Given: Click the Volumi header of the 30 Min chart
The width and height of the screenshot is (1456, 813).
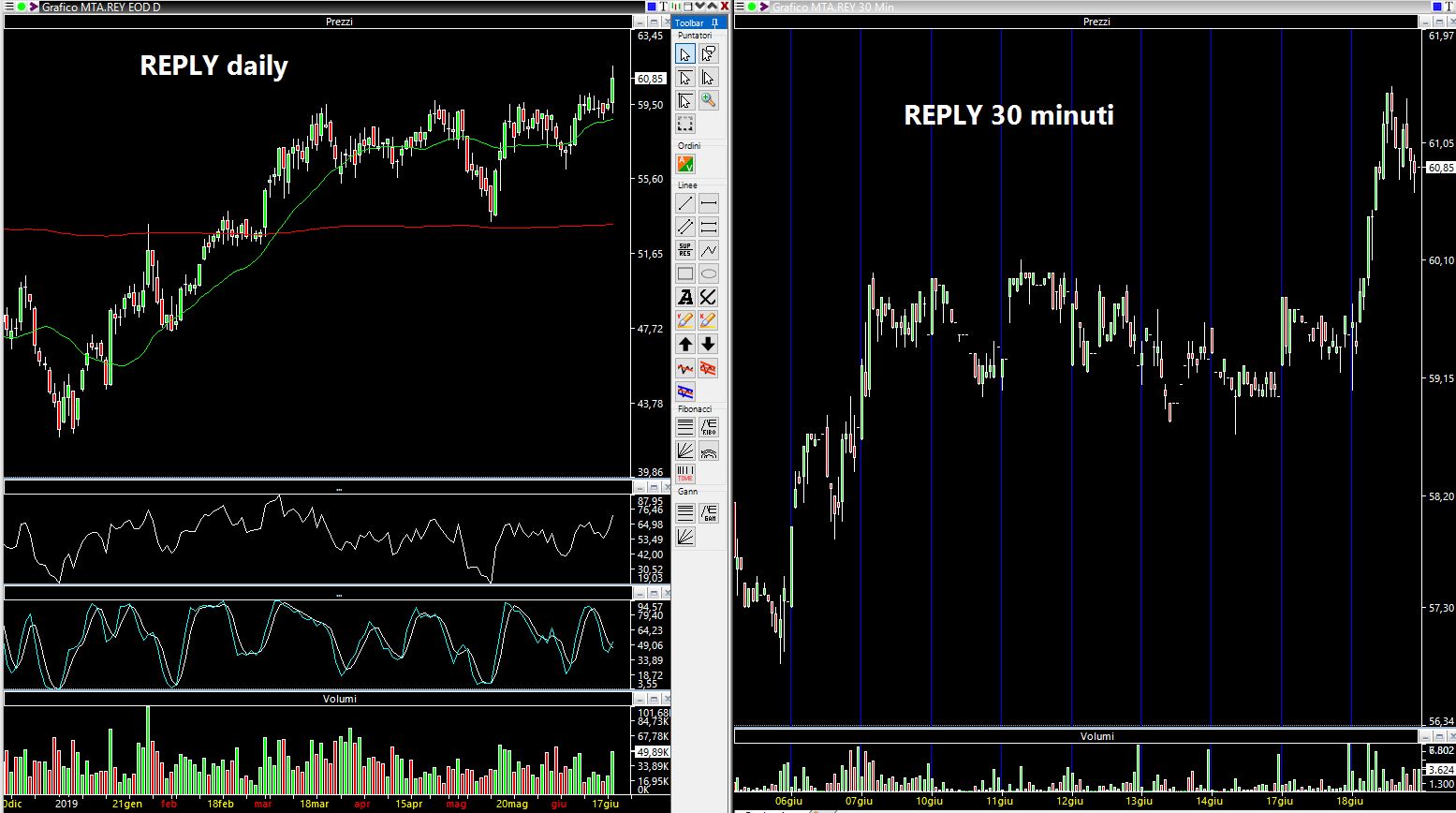Looking at the screenshot, I should tap(1096, 736).
